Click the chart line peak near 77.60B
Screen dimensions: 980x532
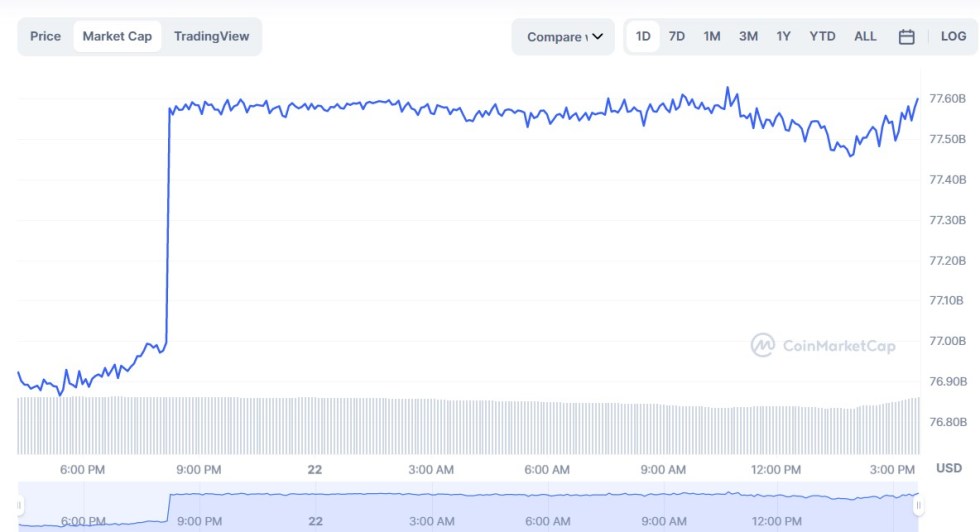pos(728,89)
